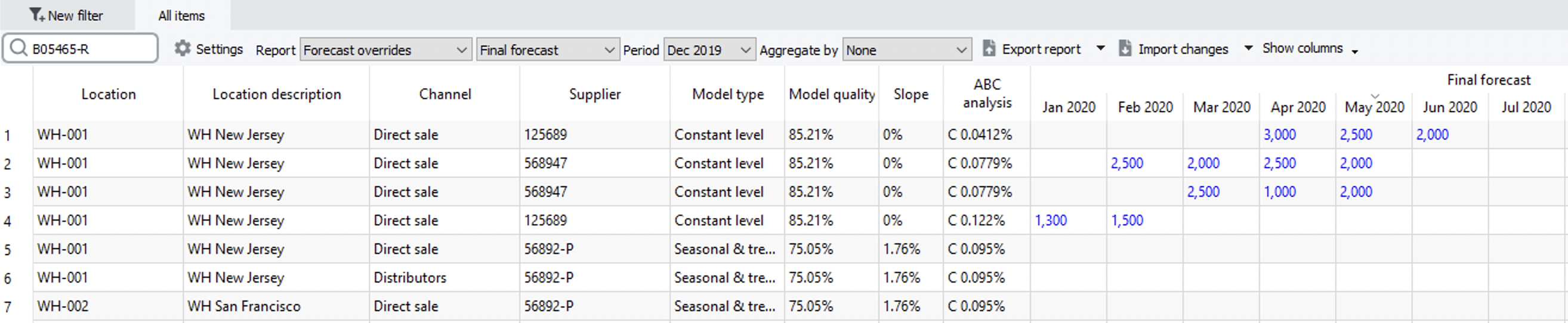Click the New filter funnel icon
Image resolution: width=1568 pixels, height=323 pixels.
coord(36,14)
